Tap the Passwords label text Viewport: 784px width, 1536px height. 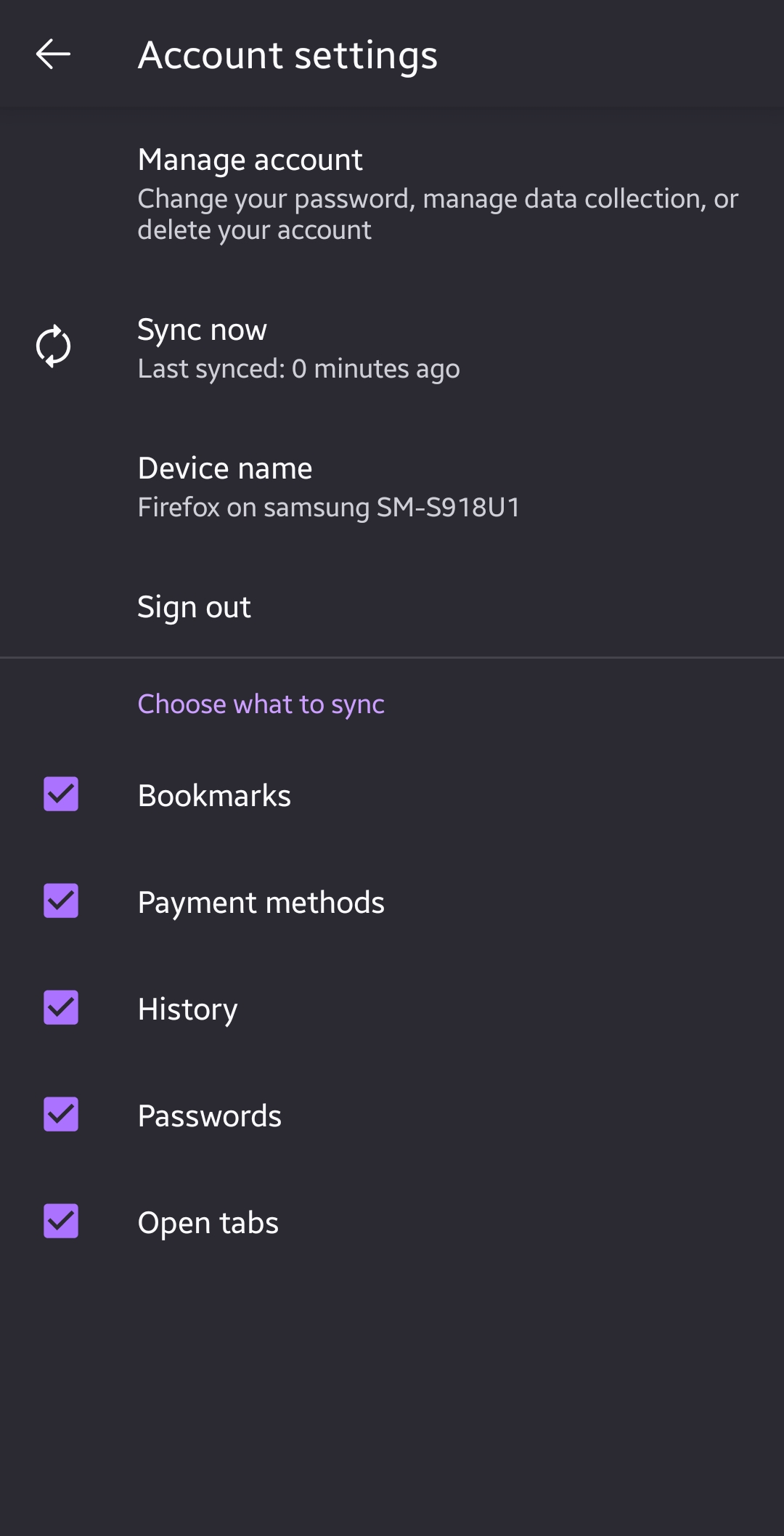209,1116
